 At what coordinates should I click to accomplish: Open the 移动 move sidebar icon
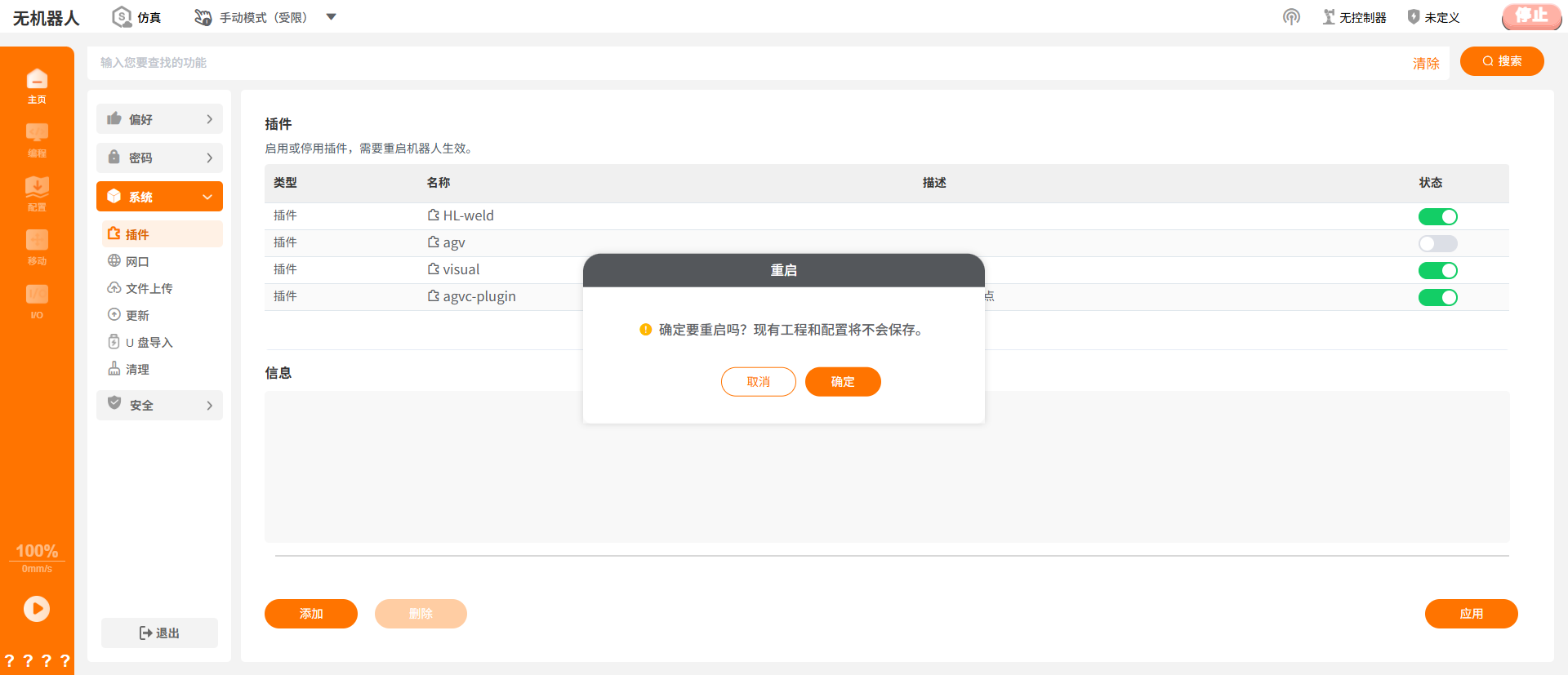pos(37,247)
